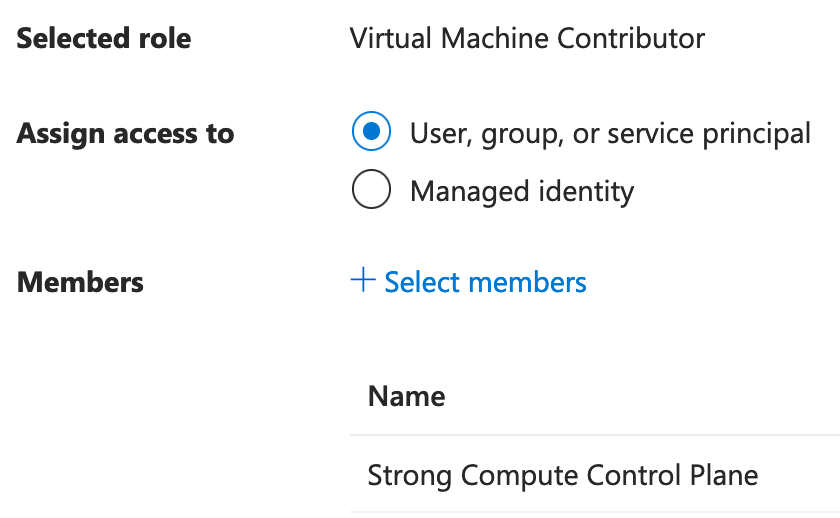Select the Strong Compute Control Plane row
The height and width of the screenshot is (518, 840).
click(x=563, y=475)
